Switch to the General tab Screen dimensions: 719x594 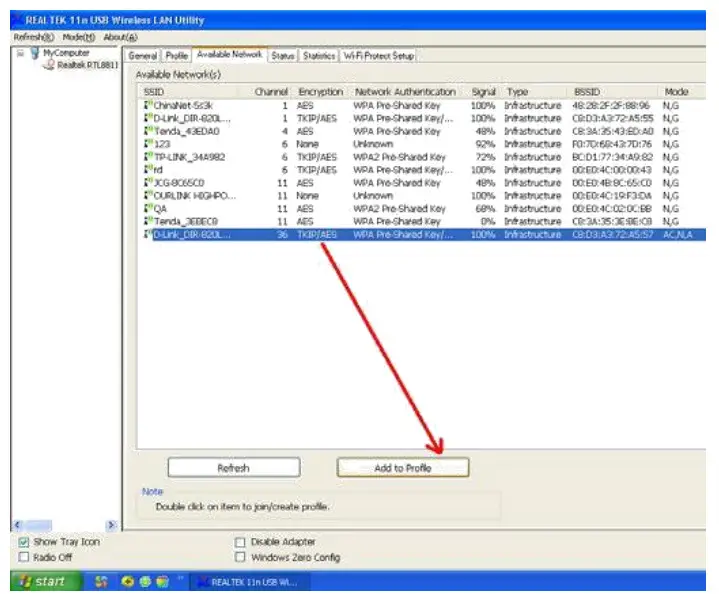coord(143,56)
